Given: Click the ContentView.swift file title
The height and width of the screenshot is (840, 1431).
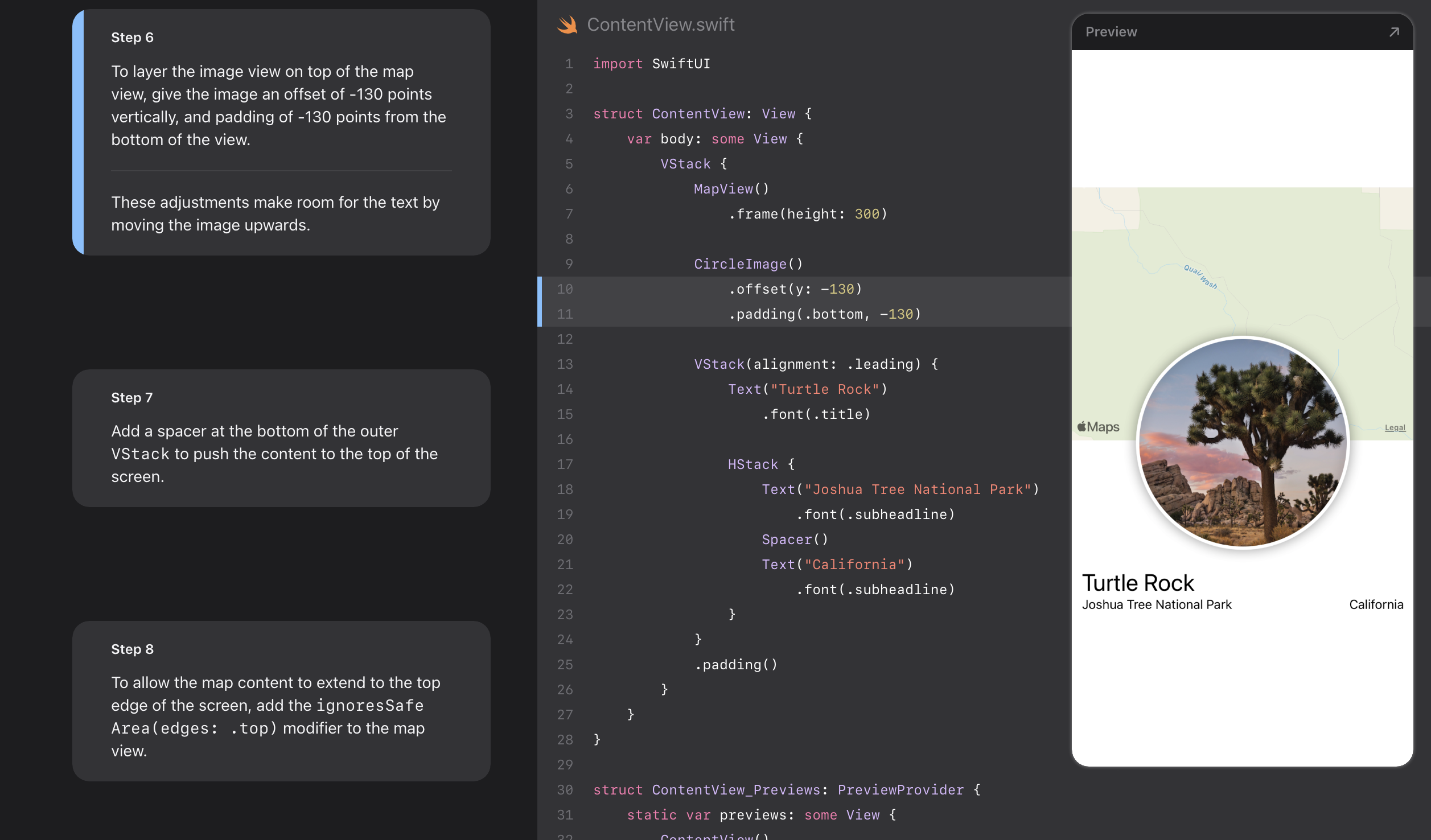Looking at the screenshot, I should click(660, 24).
